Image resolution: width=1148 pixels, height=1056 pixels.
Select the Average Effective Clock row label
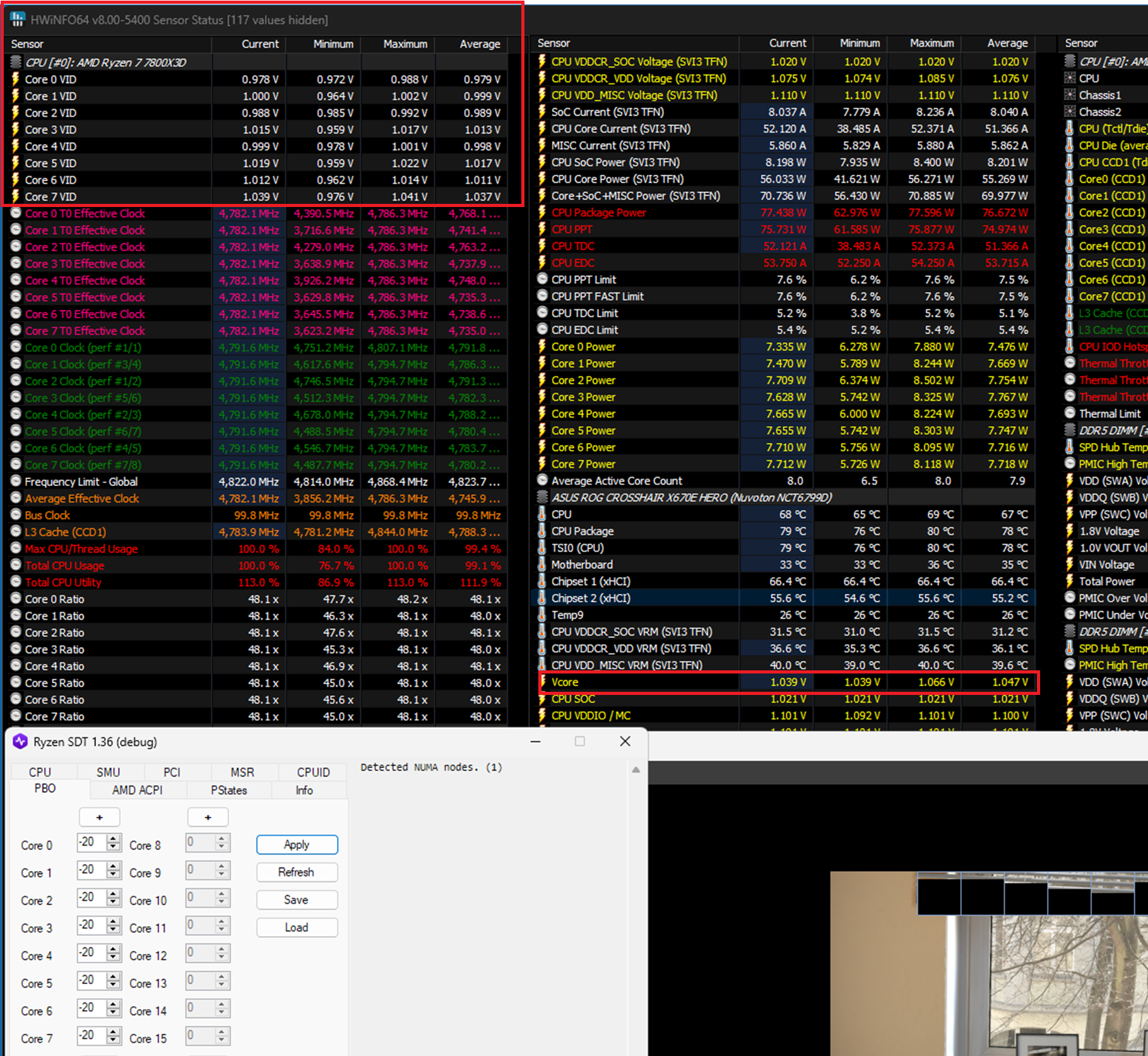[x=82, y=498]
